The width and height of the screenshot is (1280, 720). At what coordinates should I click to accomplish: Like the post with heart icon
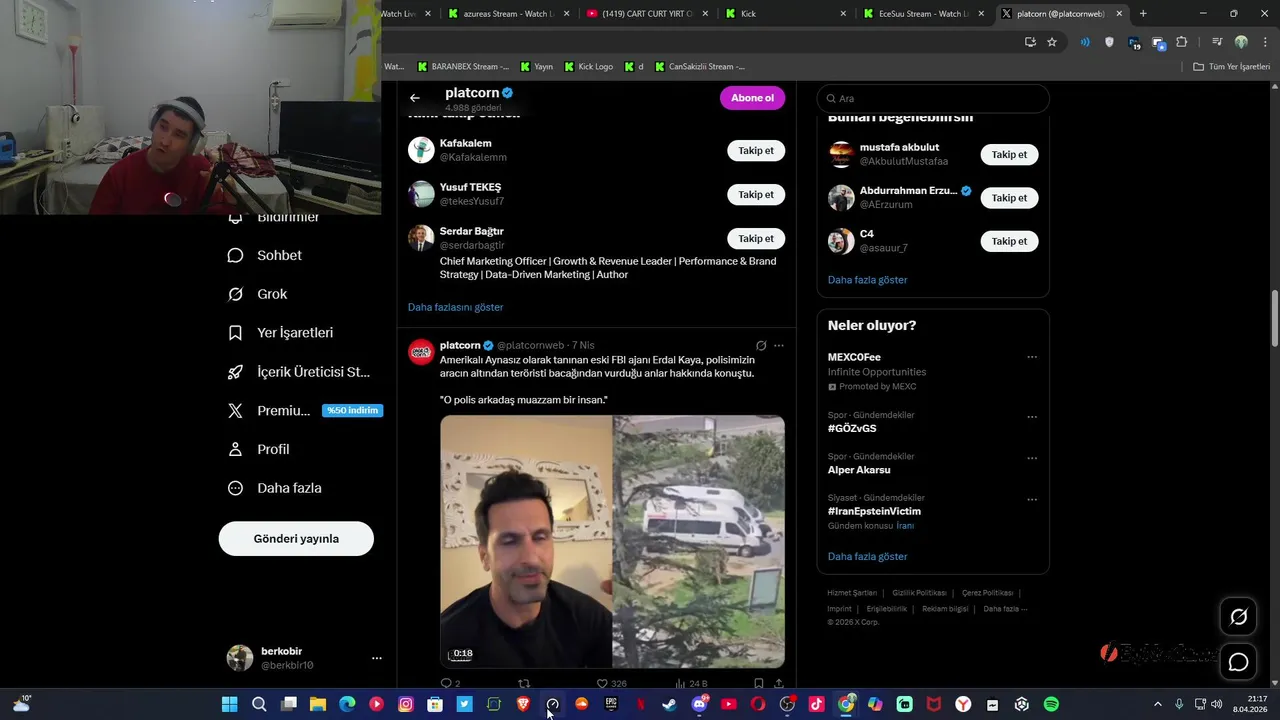pyautogui.click(x=602, y=684)
